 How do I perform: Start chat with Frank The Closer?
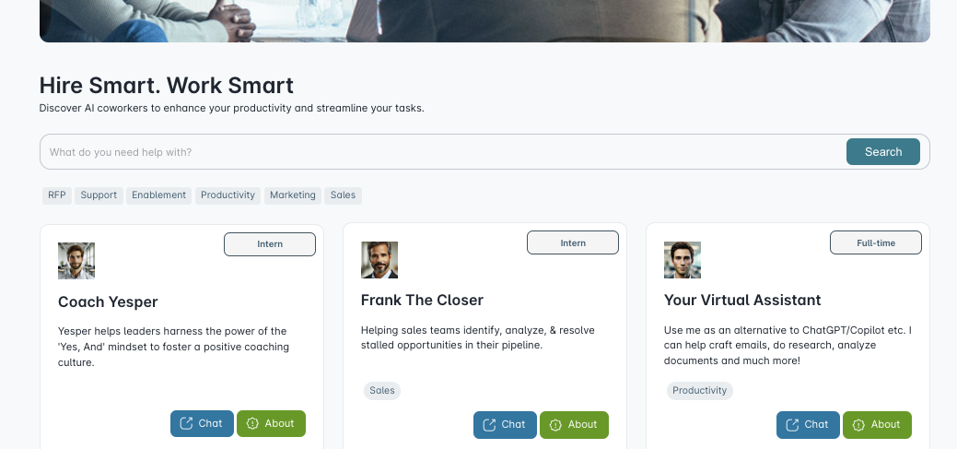[505, 424]
